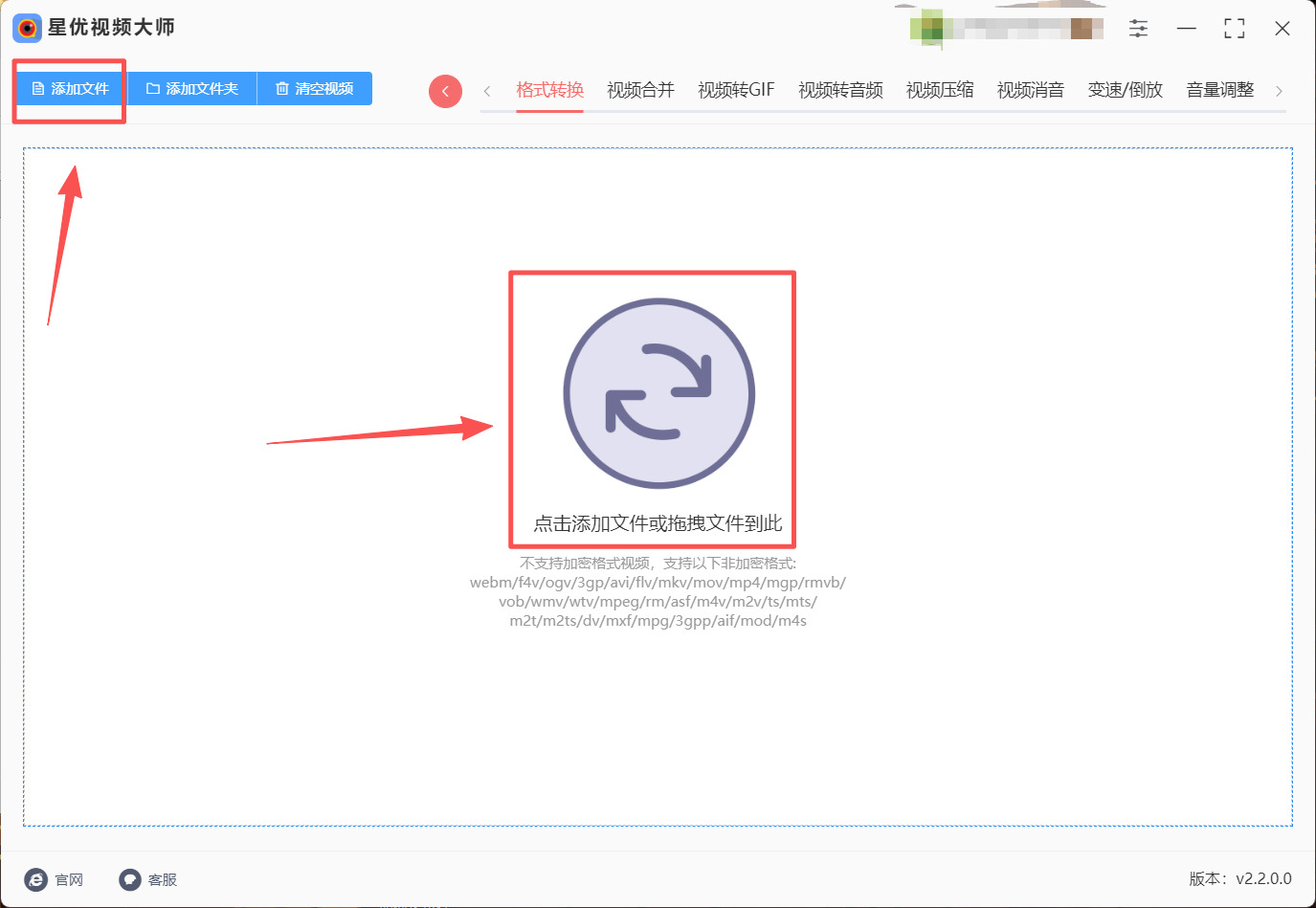Go to the 视频转音频 tab
Viewport: 1316px width, 908px height.
pyautogui.click(x=840, y=90)
